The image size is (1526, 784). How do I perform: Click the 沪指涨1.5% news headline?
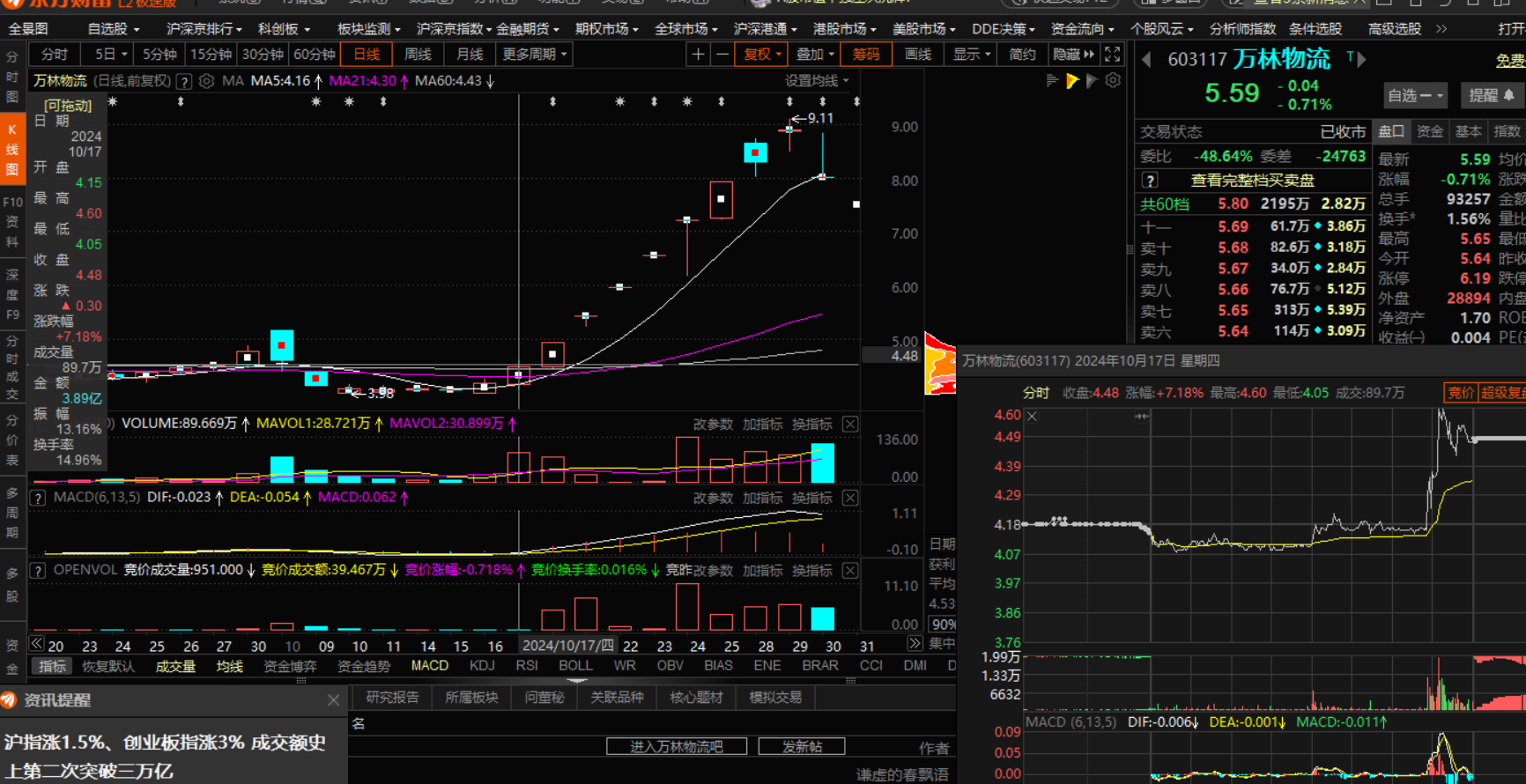click(165, 756)
